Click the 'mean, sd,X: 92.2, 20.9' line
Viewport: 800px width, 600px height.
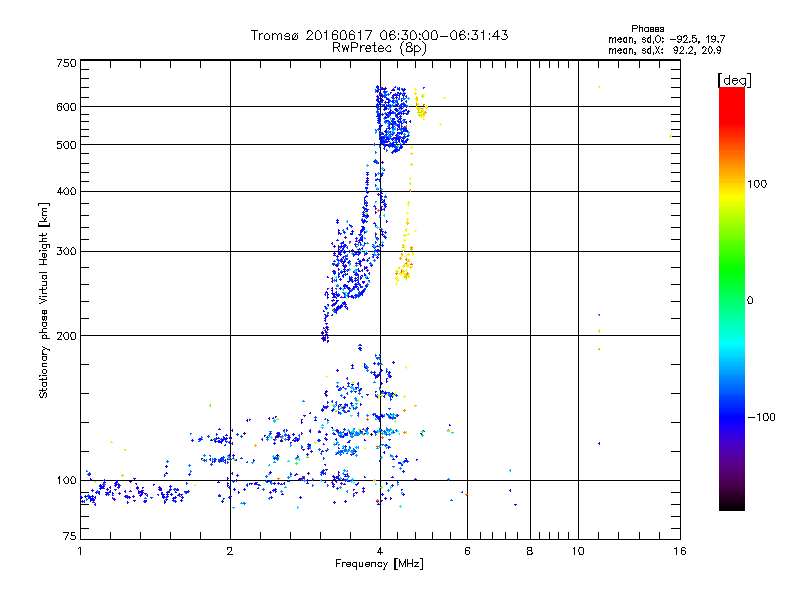coord(664,50)
